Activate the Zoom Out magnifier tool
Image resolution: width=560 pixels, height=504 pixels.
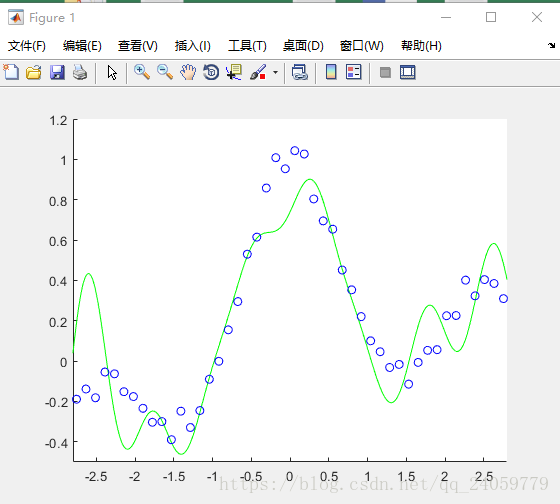pos(165,72)
